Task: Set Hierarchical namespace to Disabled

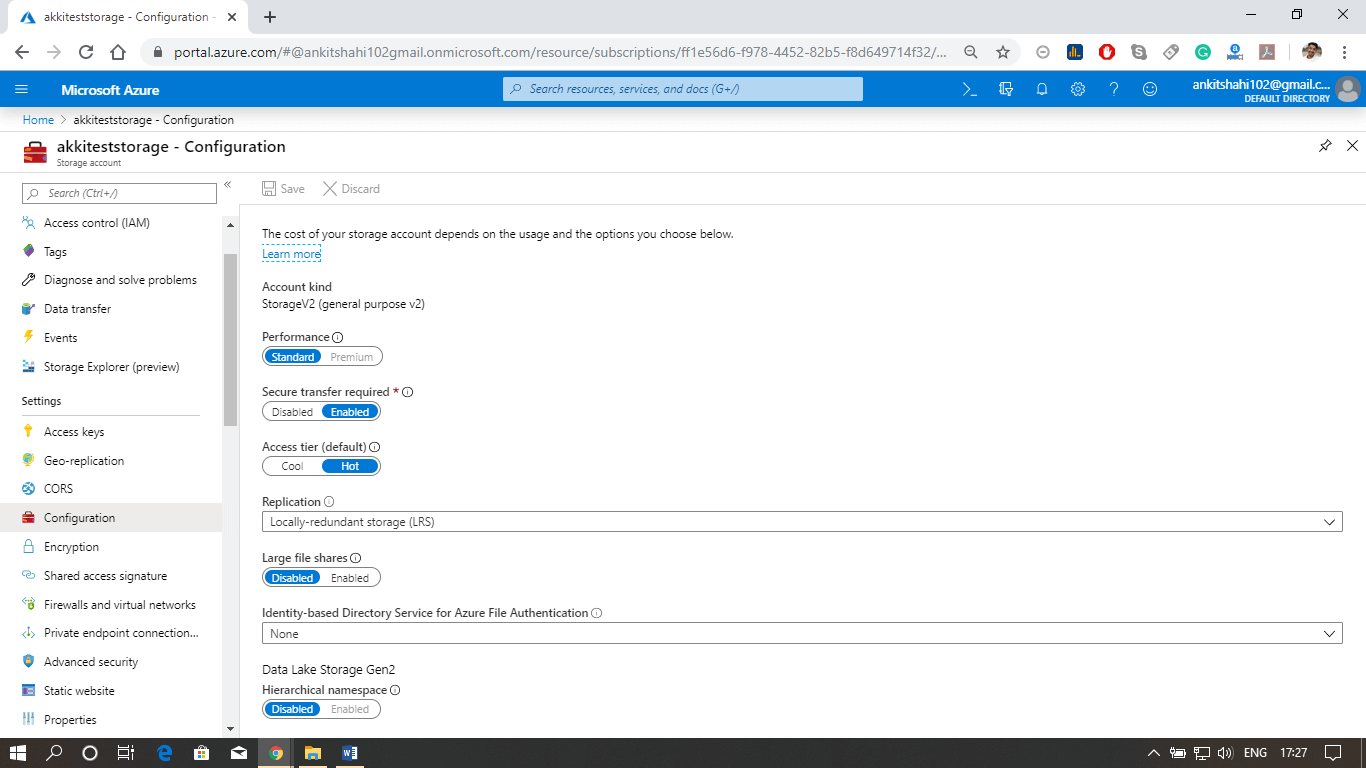Action: pyautogui.click(x=293, y=709)
